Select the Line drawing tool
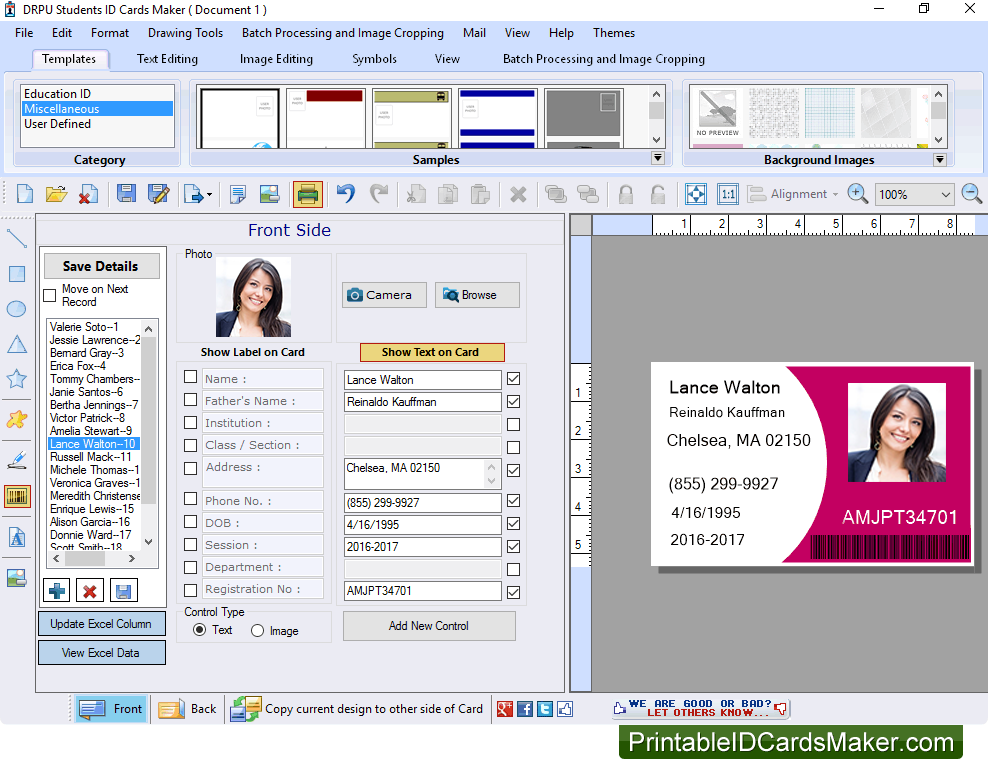The width and height of the screenshot is (988, 759). tap(16, 239)
